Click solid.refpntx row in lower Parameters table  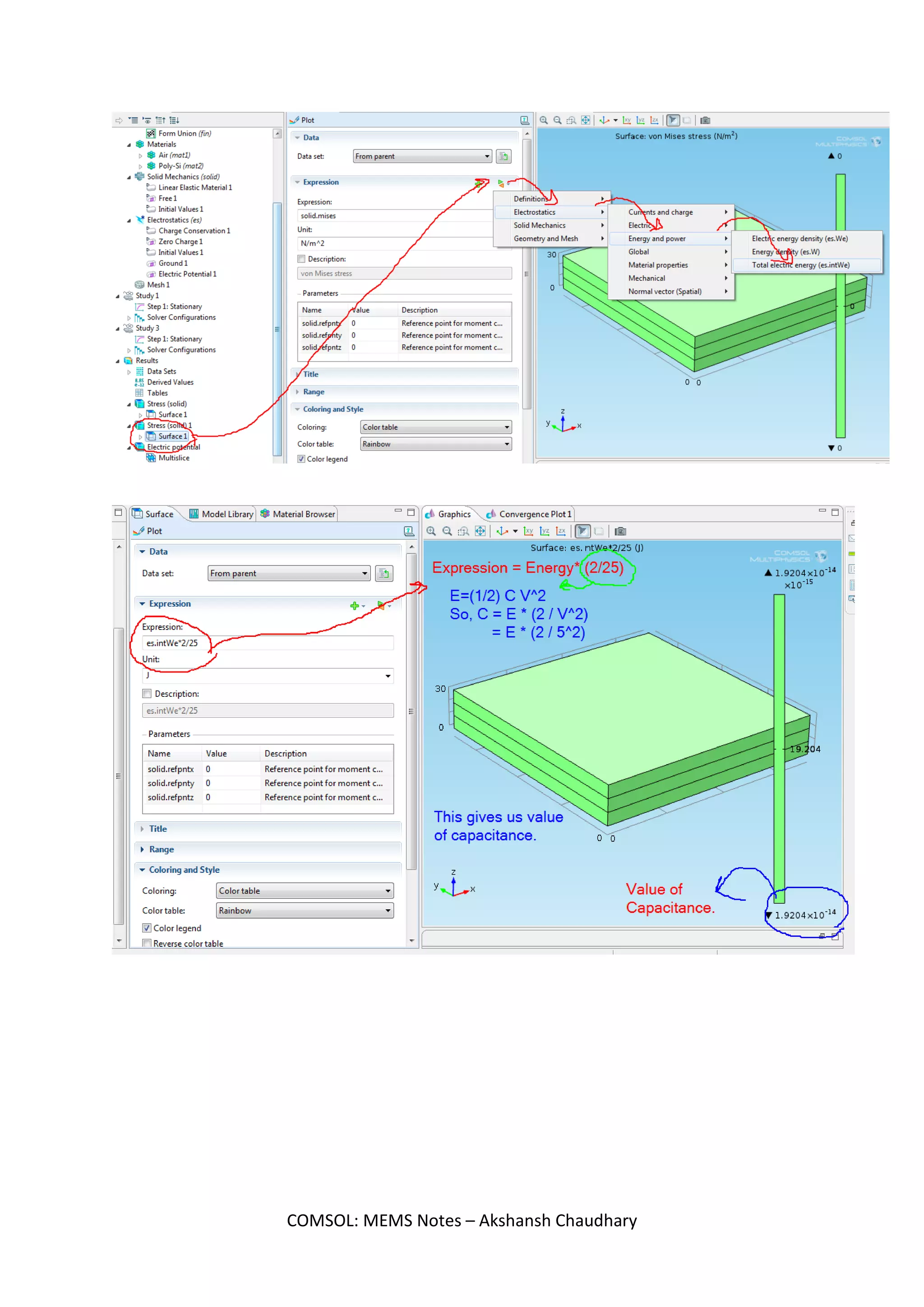tap(268, 769)
